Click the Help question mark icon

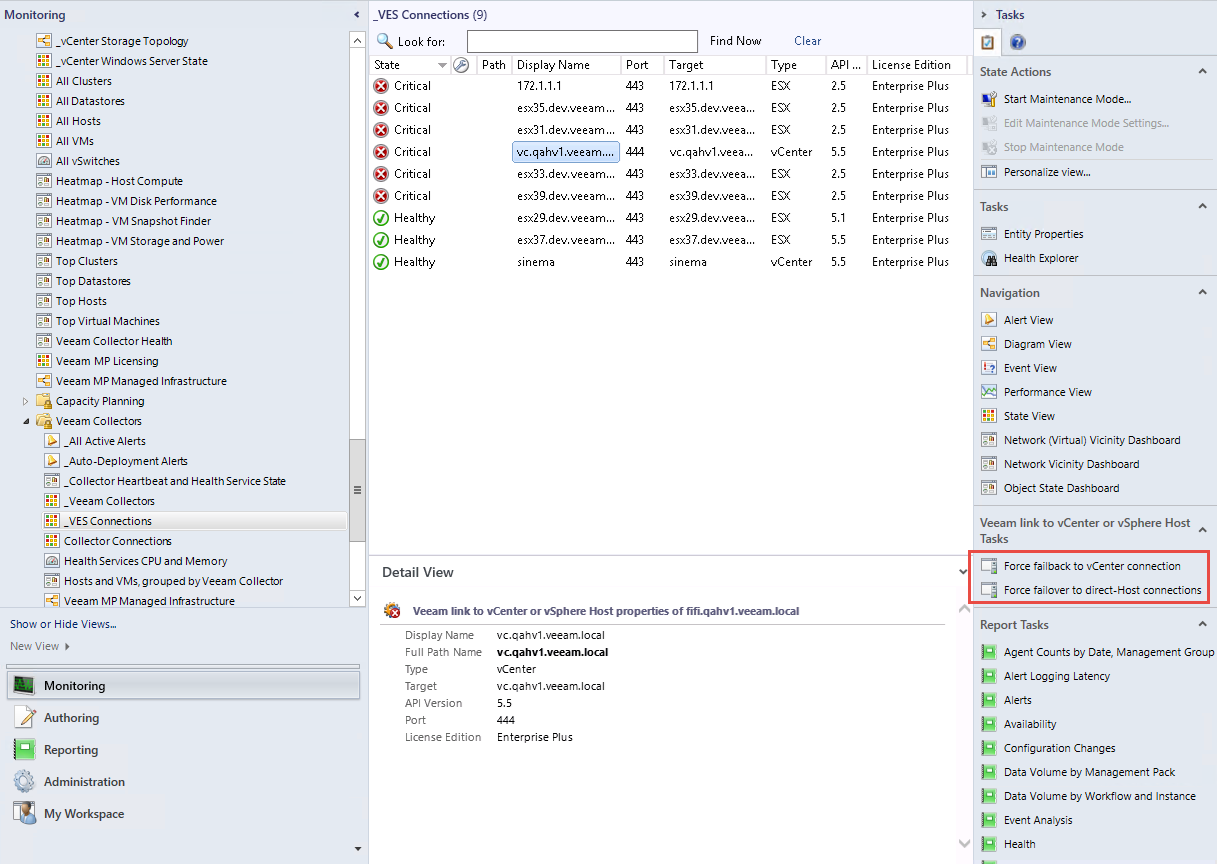pyautogui.click(x=1017, y=42)
